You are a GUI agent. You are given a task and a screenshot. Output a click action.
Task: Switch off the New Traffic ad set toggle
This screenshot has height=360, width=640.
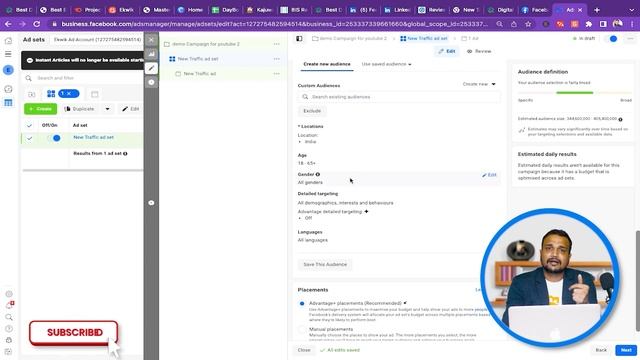coord(53,138)
